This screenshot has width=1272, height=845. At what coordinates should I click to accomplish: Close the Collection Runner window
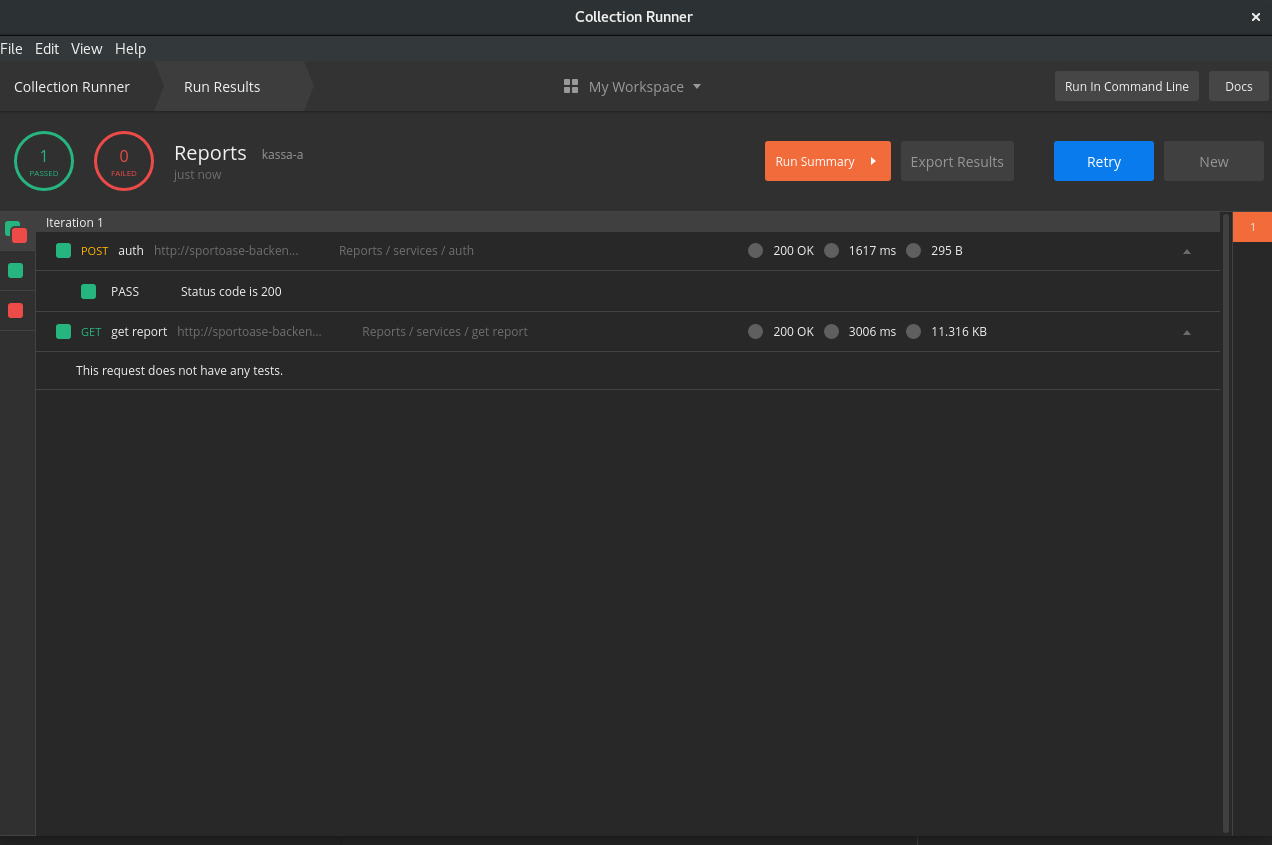pos(1256,17)
